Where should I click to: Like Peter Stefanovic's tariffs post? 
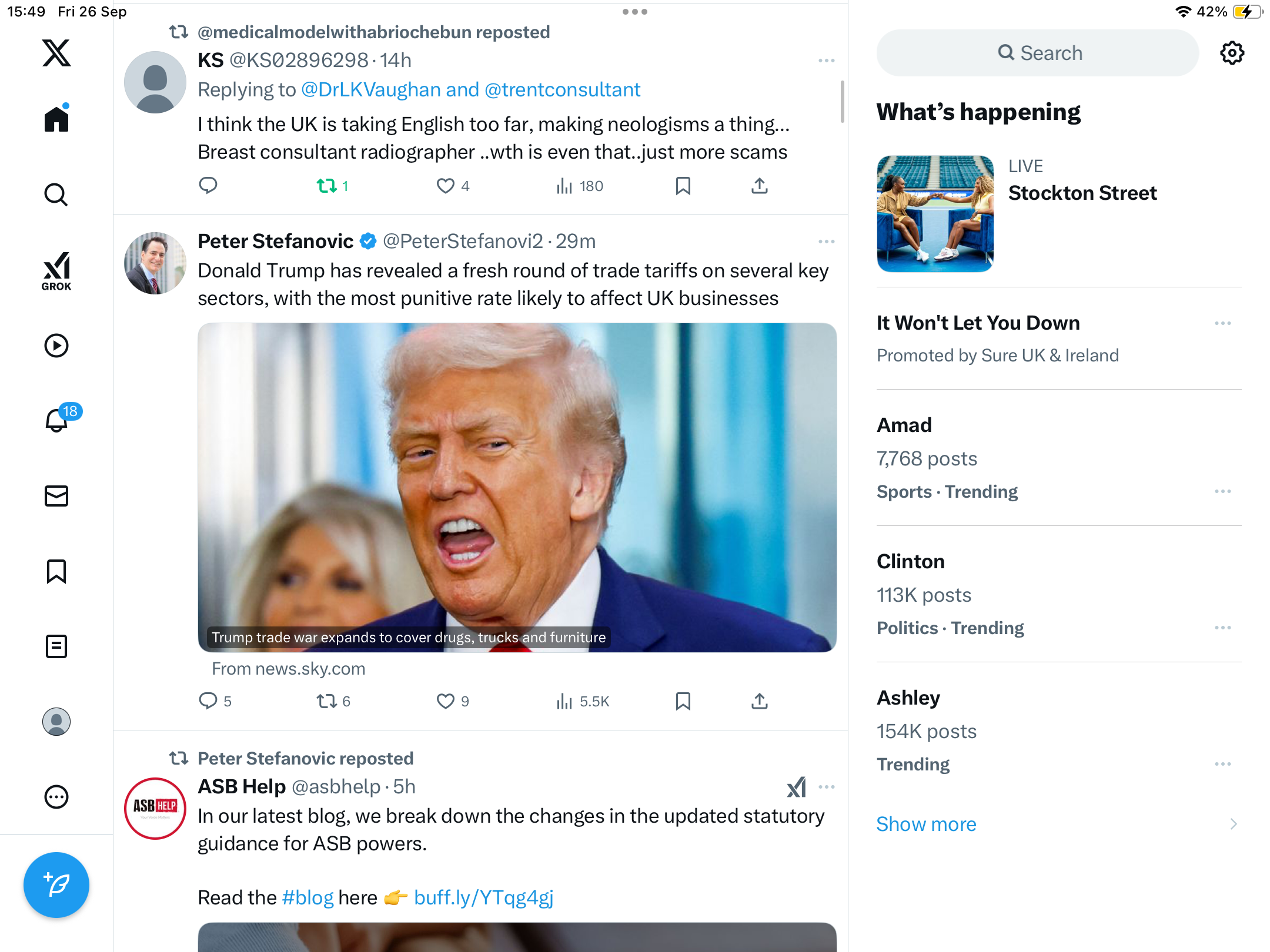pyautogui.click(x=446, y=701)
